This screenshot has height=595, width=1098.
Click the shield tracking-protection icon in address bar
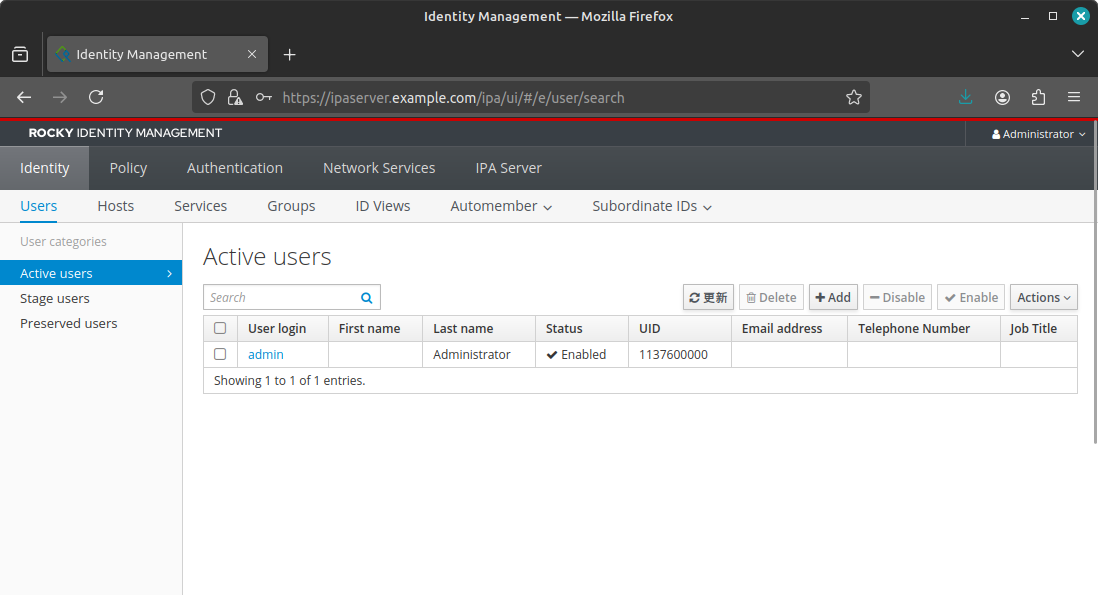click(207, 97)
